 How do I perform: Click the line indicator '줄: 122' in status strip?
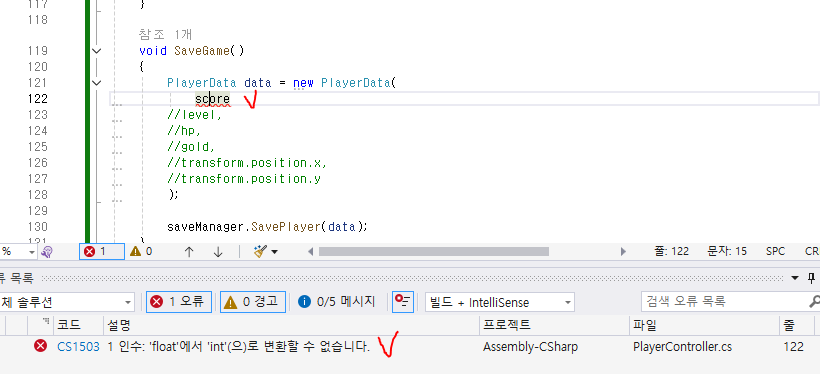(671, 252)
